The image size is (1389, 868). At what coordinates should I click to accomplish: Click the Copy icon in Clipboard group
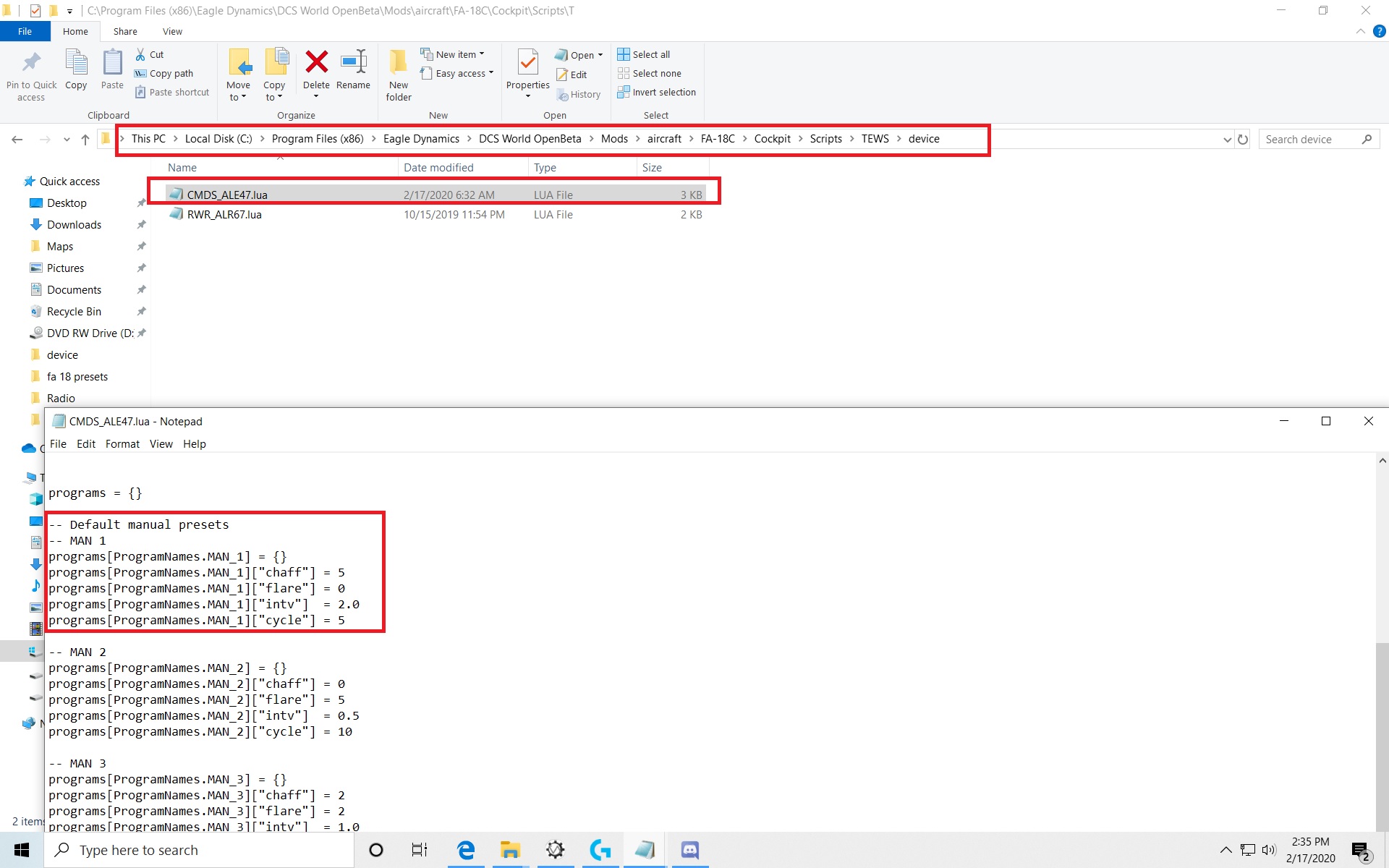tap(76, 62)
